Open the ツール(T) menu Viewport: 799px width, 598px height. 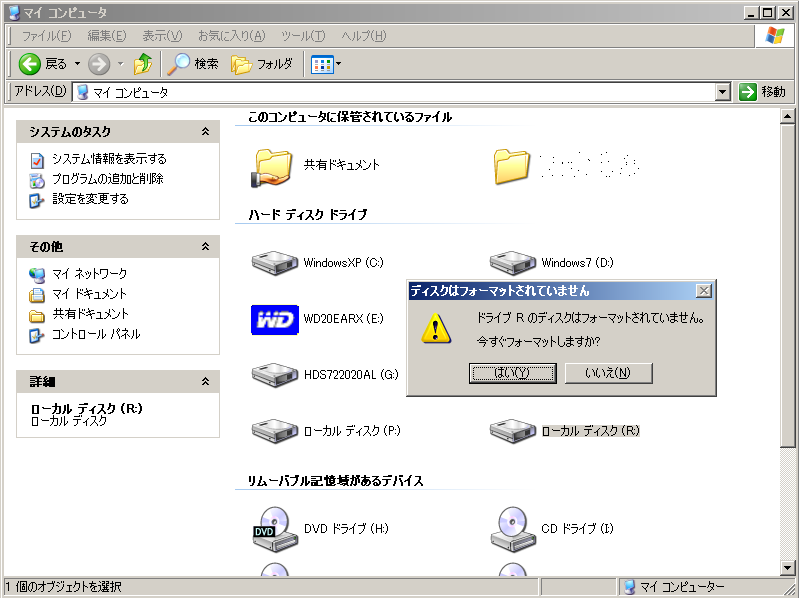[x=303, y=36]
